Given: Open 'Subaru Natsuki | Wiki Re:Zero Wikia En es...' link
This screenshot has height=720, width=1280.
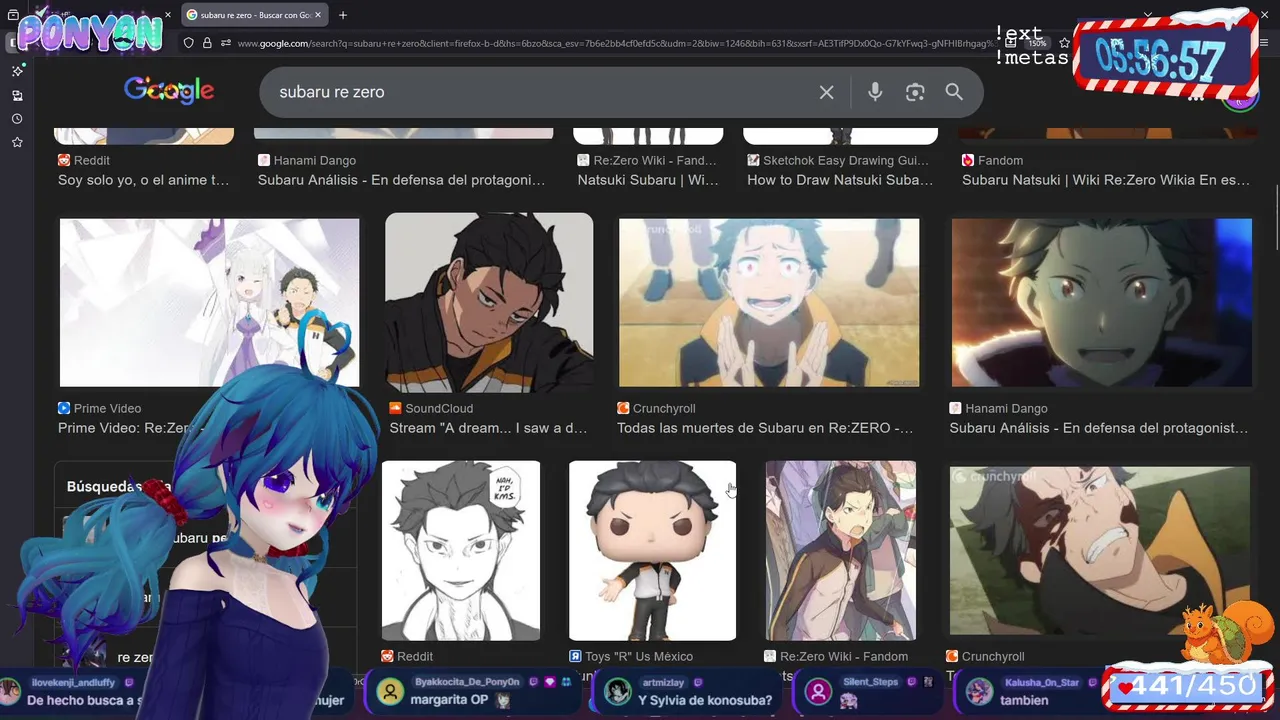Looking at the screenshot, I should tap(1106, 180).
